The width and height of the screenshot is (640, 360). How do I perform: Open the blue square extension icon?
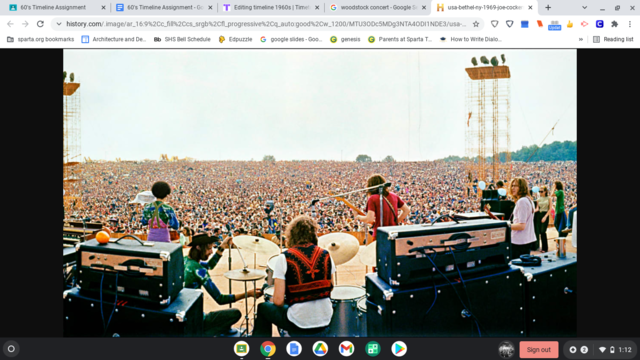point(524,24)
